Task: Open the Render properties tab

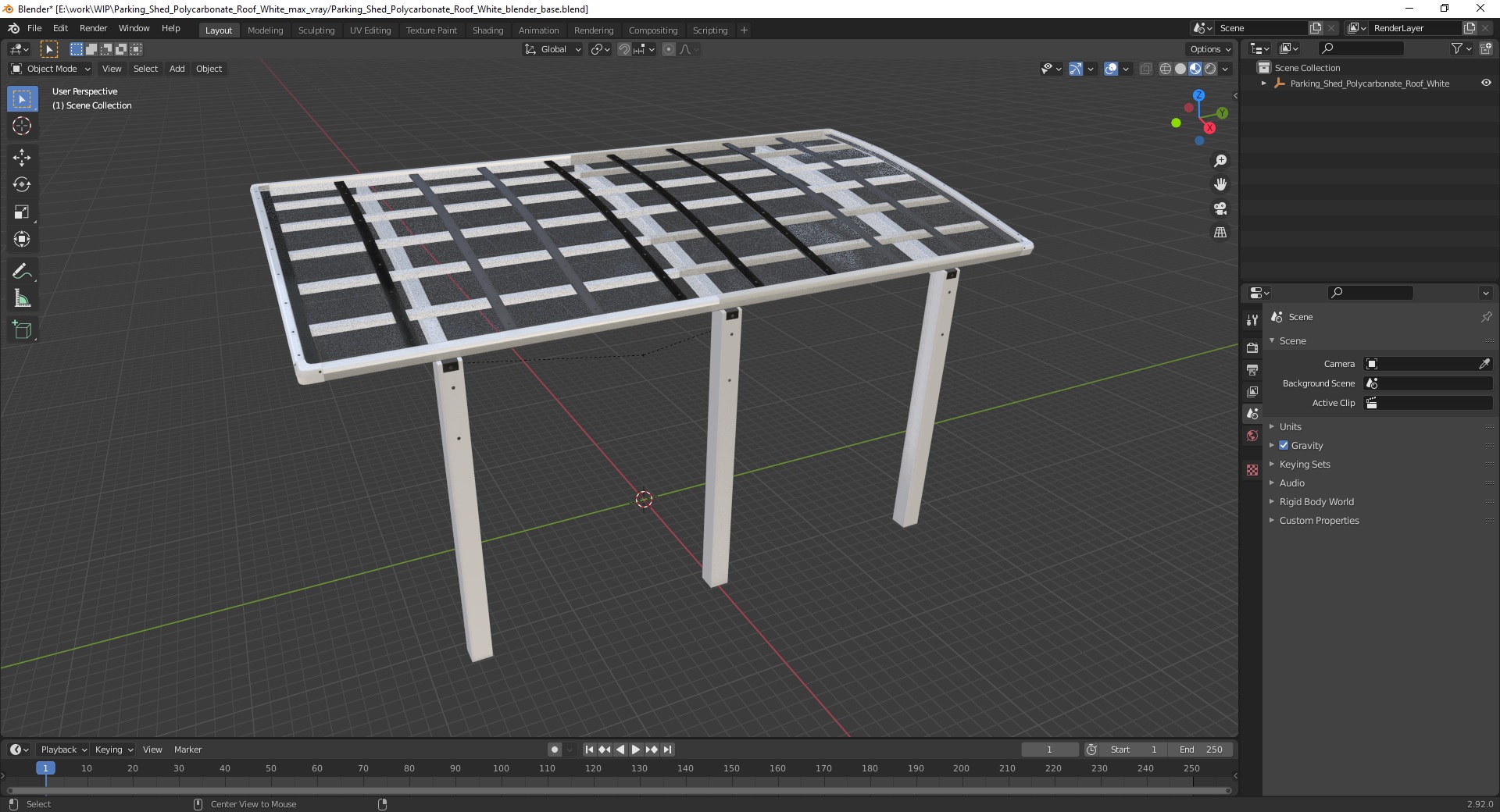Action: (x=1252, y=347)
